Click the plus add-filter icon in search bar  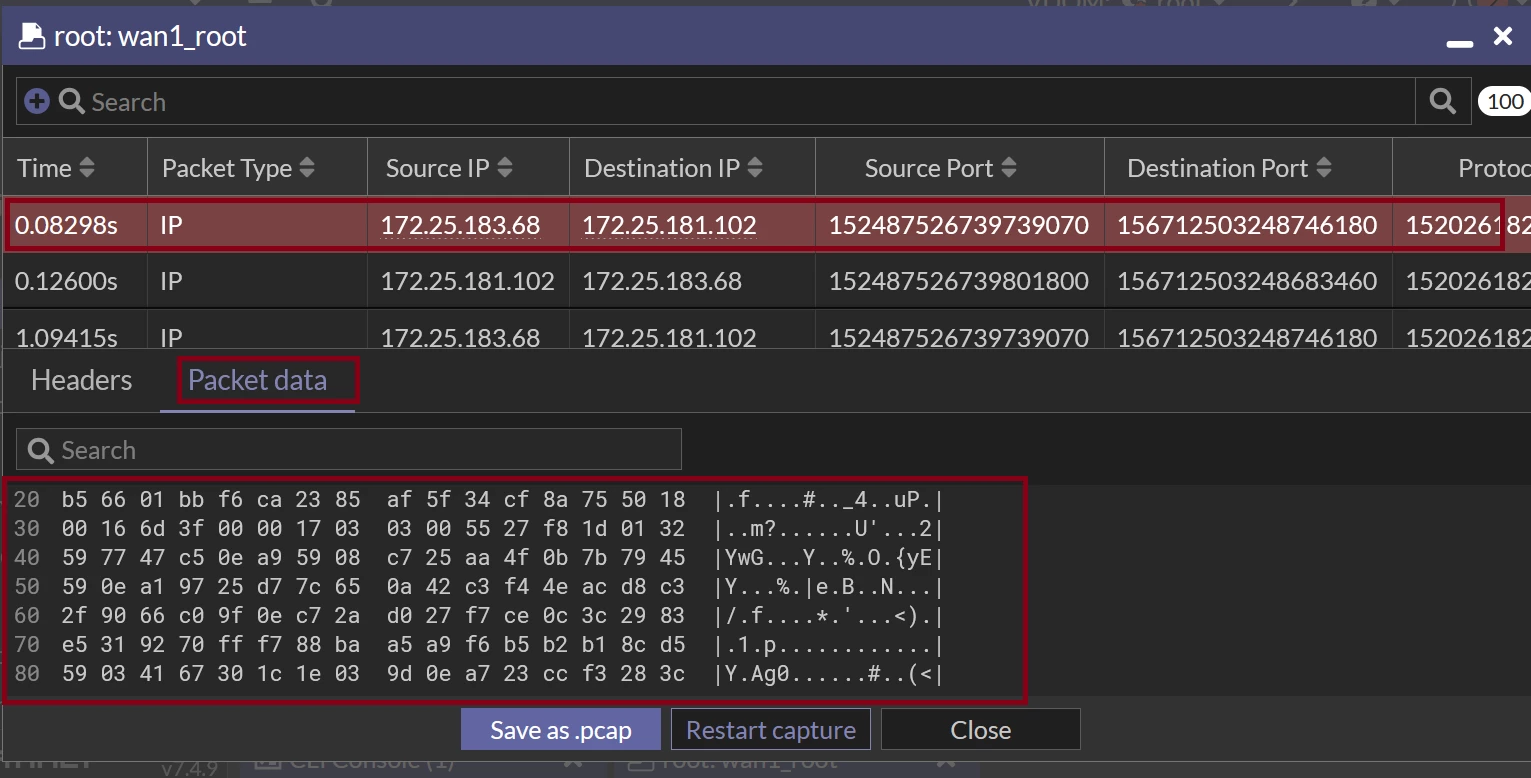click(x=37, y=101)
